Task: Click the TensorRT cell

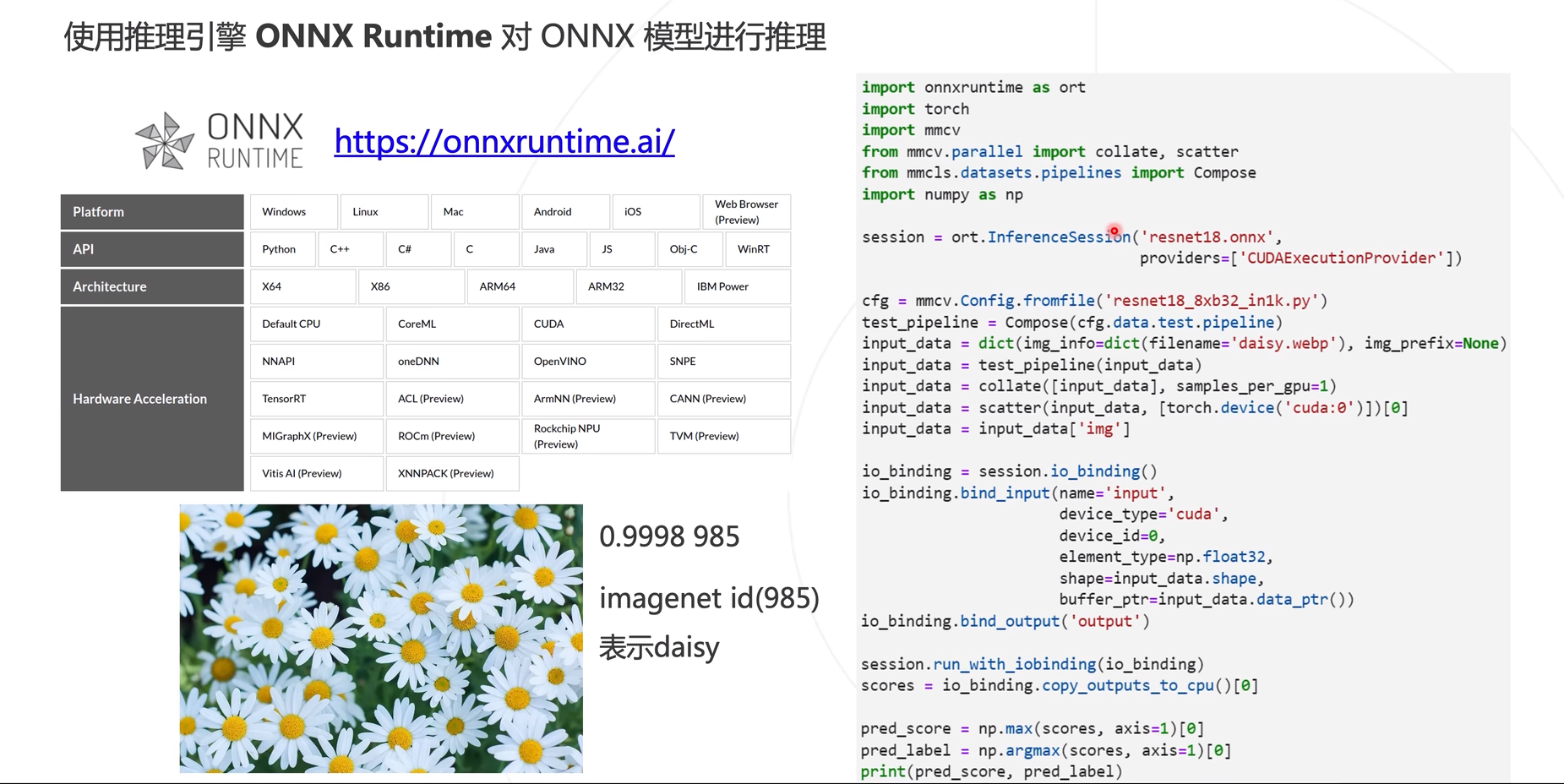Action: click(x=317, y=399)
